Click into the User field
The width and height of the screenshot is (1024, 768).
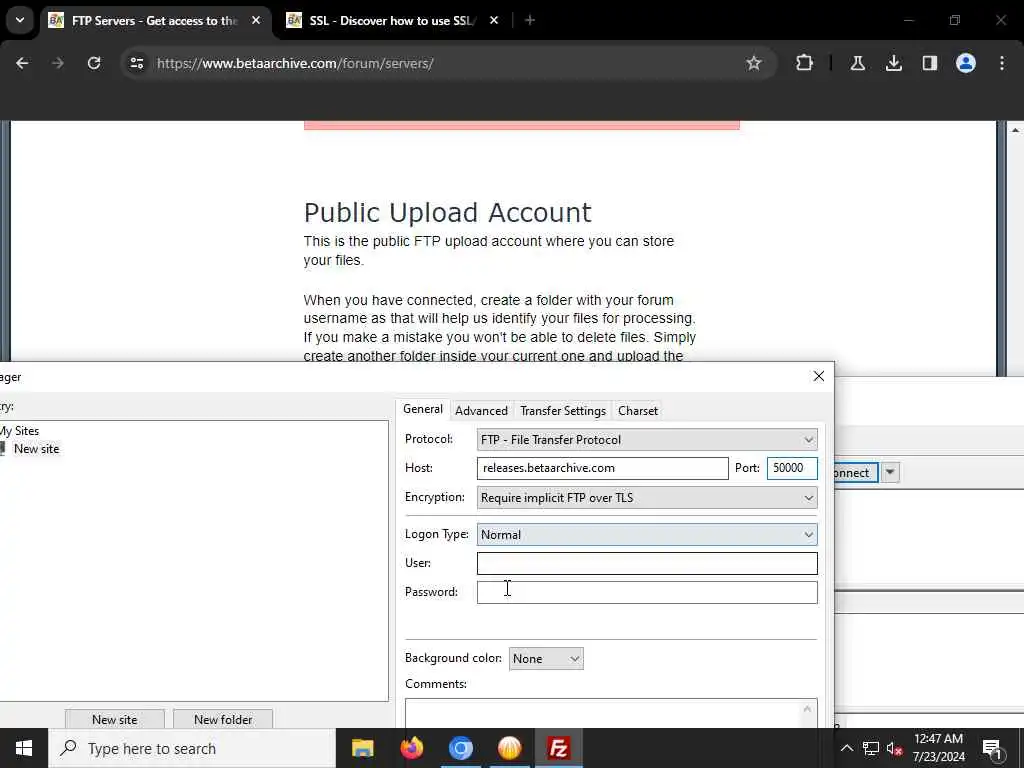[x=647, y=563]
